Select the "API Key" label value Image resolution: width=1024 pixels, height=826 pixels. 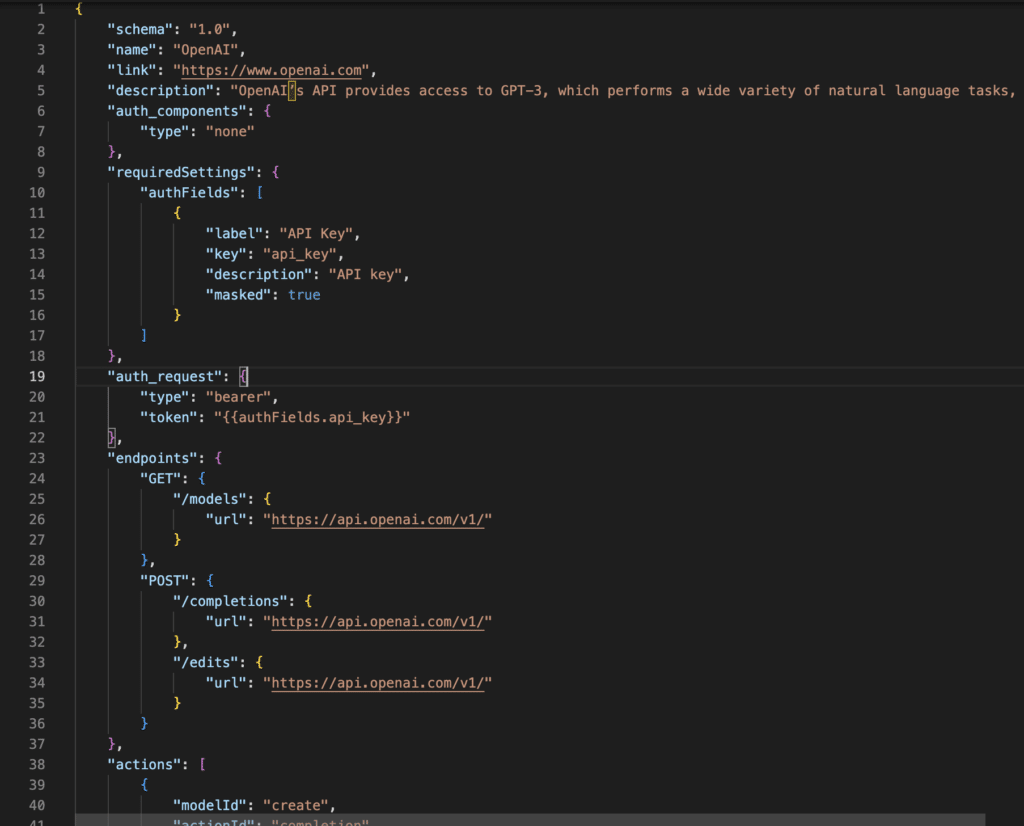(316, 234)
